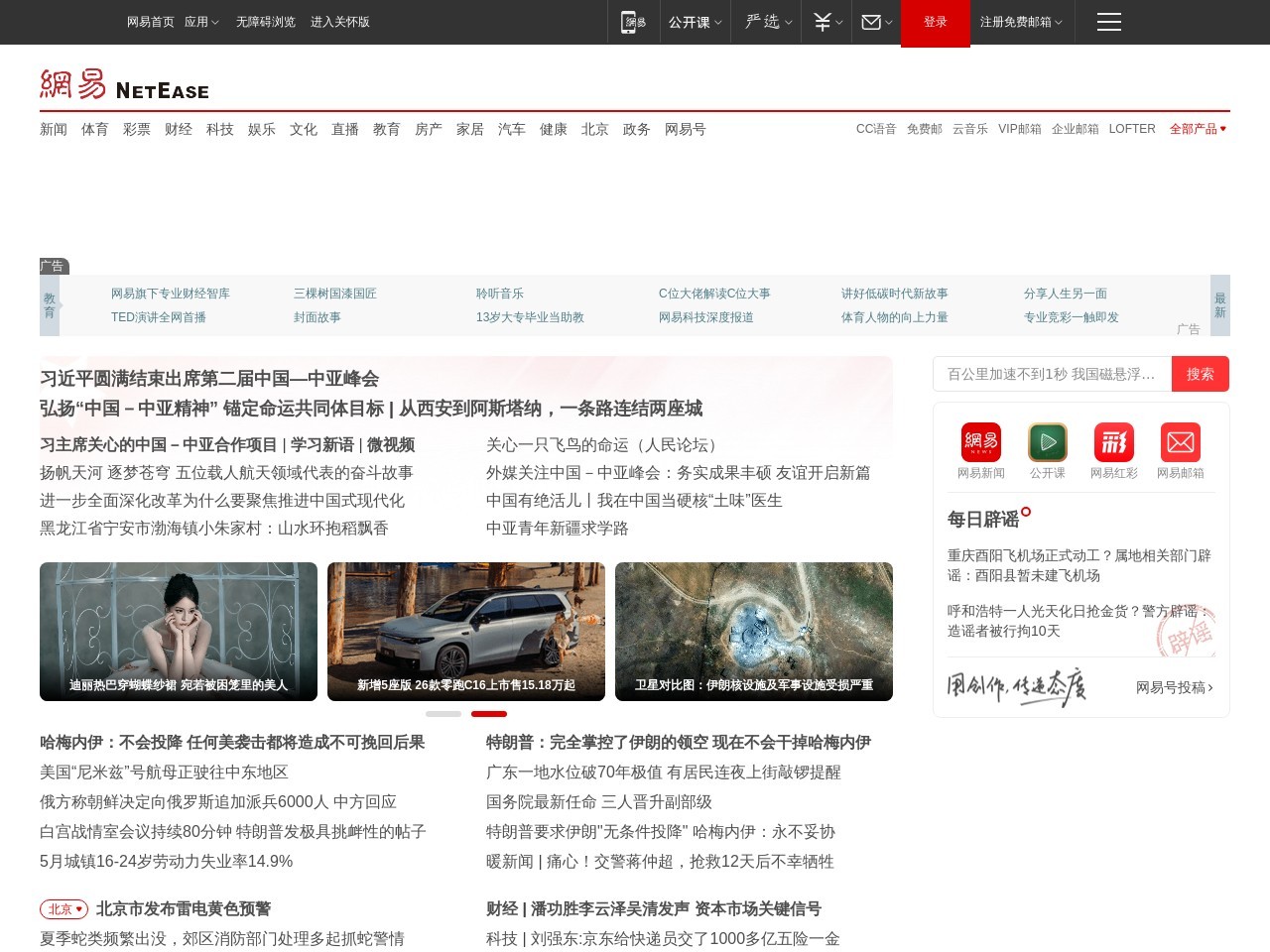Open 关心一只飞鸟的命运 article
Screen dimensions: 1270x952
click(x=604, y=445)
